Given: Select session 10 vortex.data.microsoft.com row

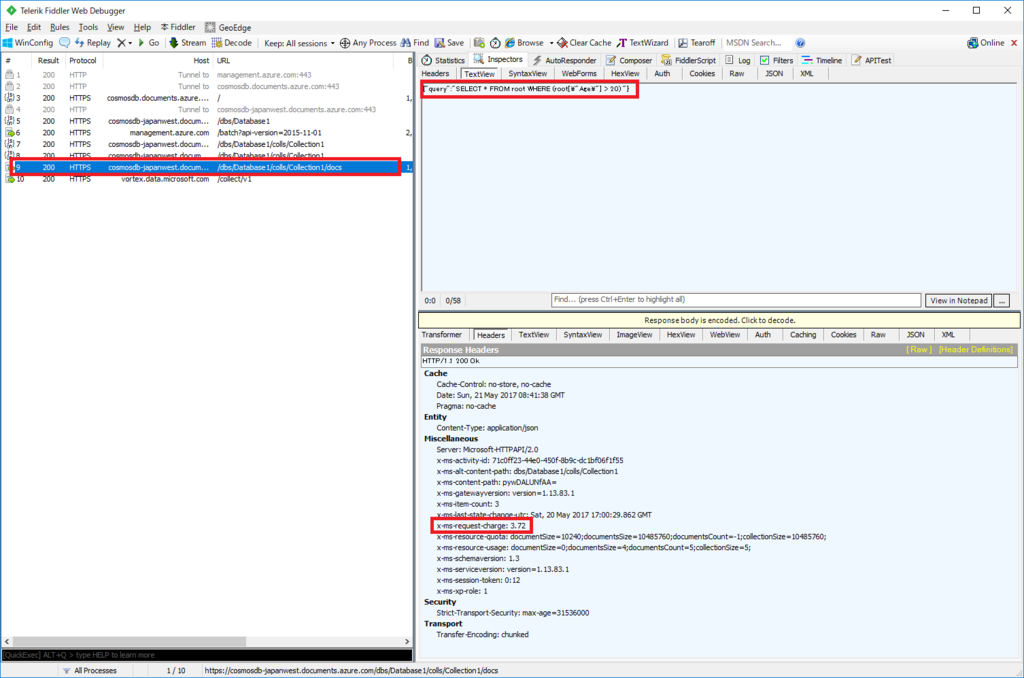Looking at the screenshot, I should (207, 179).
